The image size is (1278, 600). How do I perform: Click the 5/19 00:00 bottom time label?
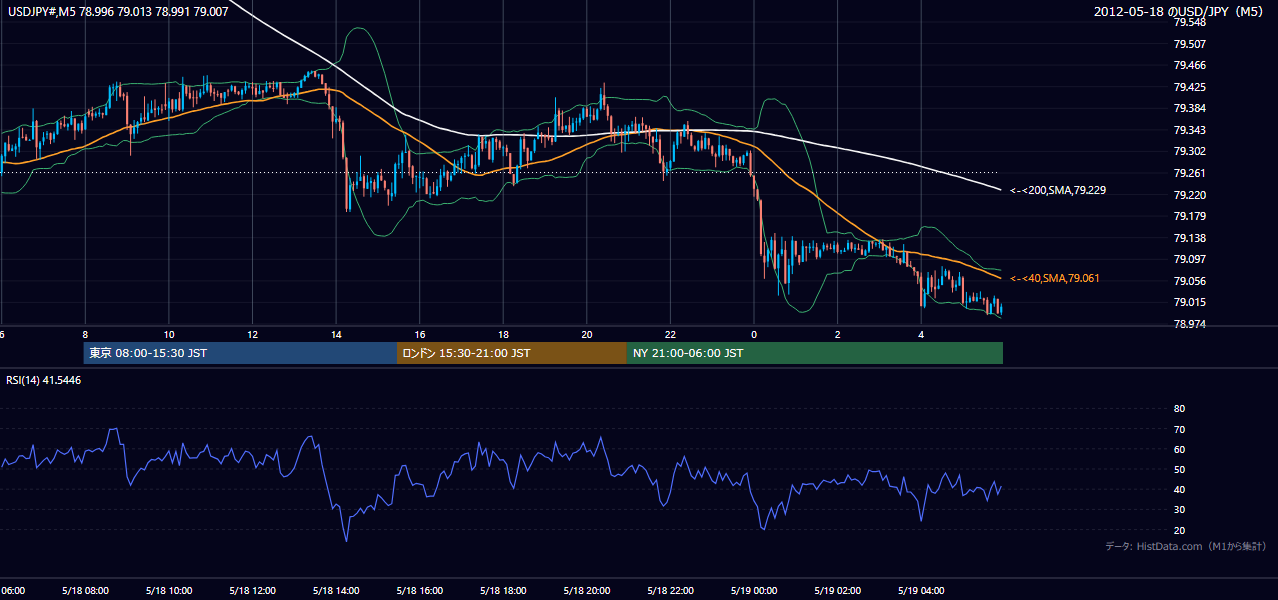pos(755,590)
